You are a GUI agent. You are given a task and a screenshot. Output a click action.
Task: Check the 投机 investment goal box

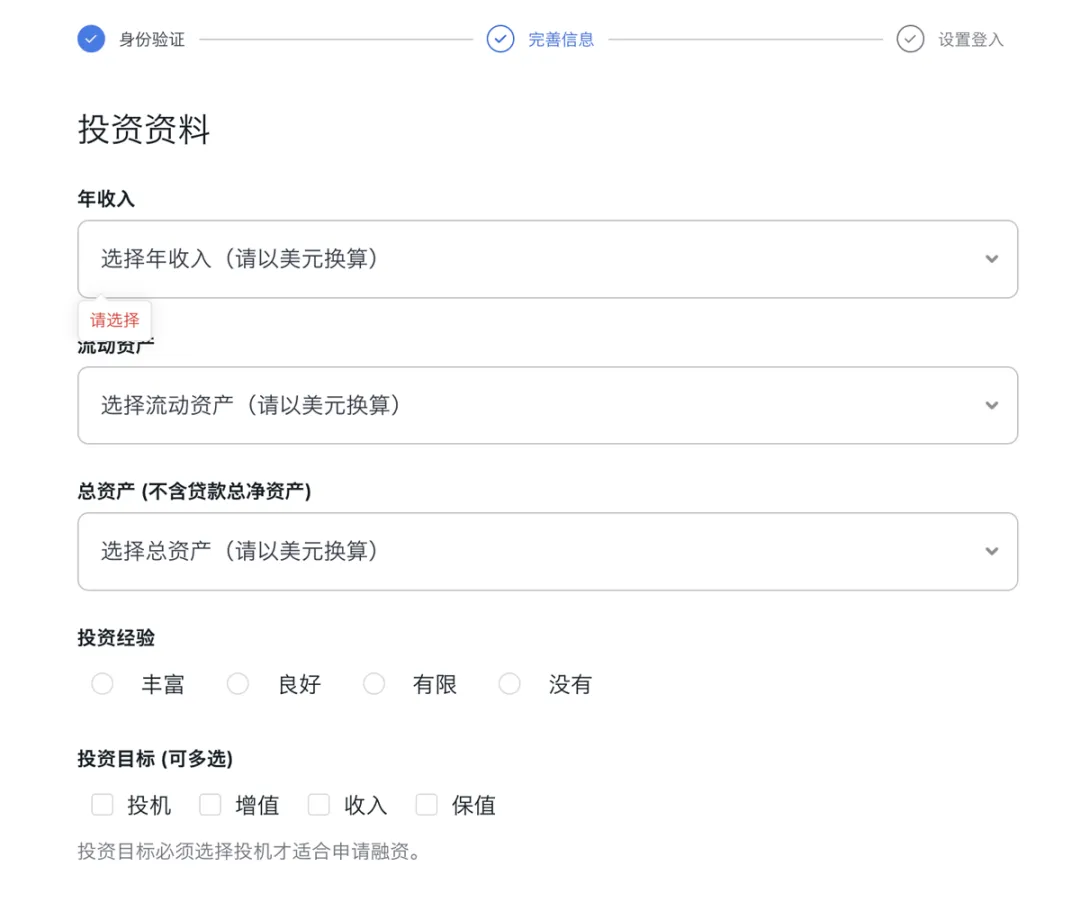(x=103, y=804)
